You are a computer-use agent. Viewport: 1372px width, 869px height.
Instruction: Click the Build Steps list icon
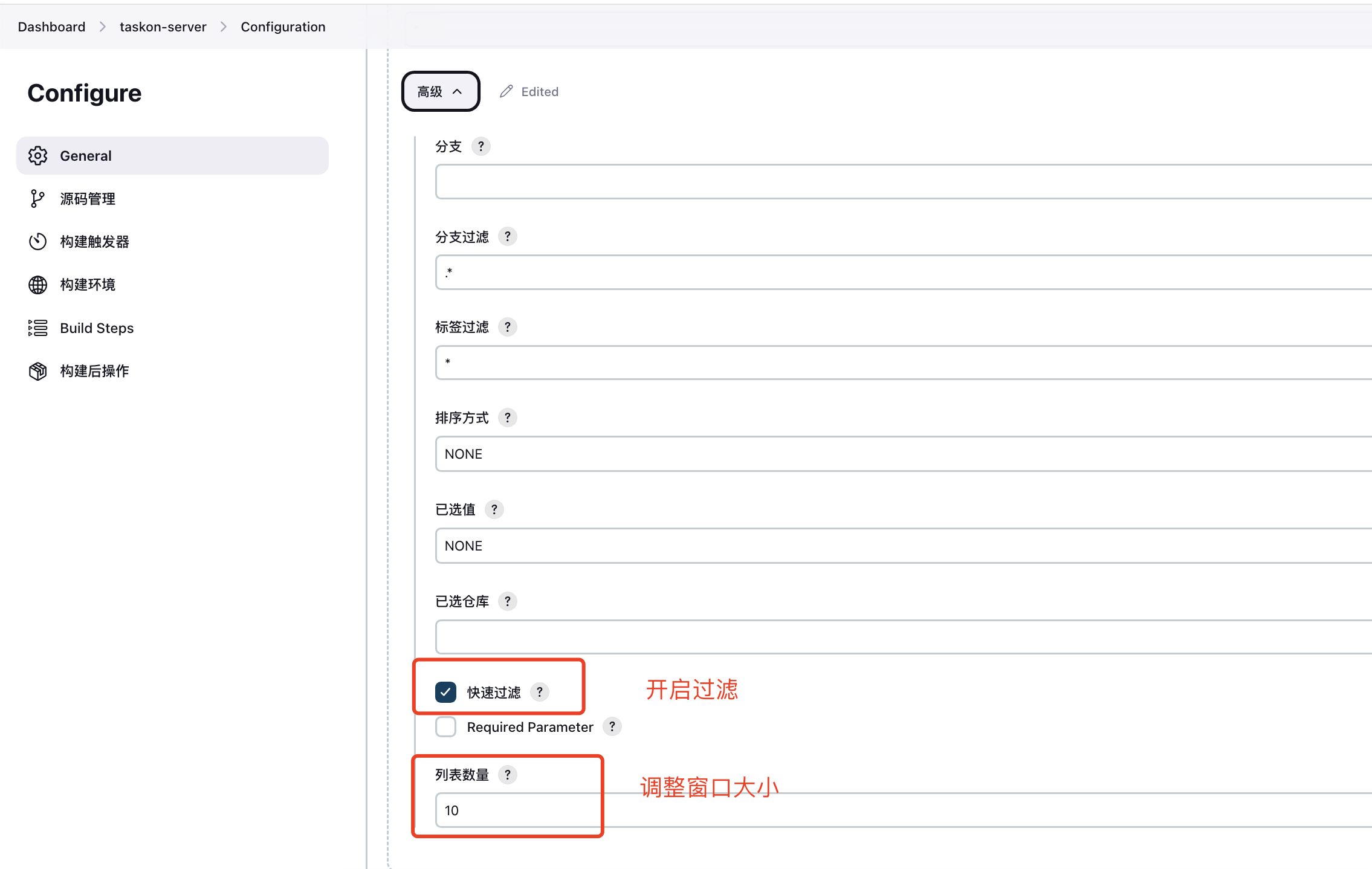coord(37,328)
